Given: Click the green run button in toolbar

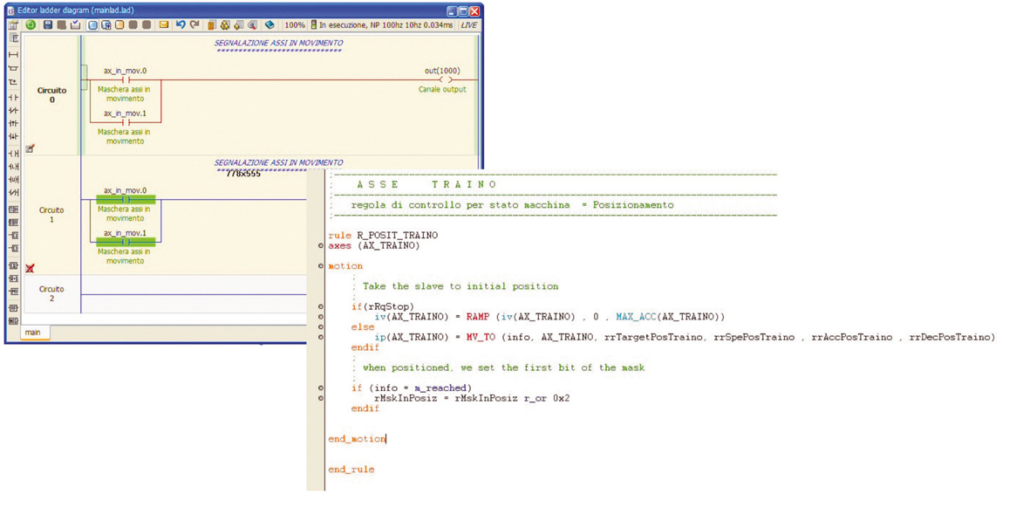Looking at the screenshot, I should [x=31, y=25].
